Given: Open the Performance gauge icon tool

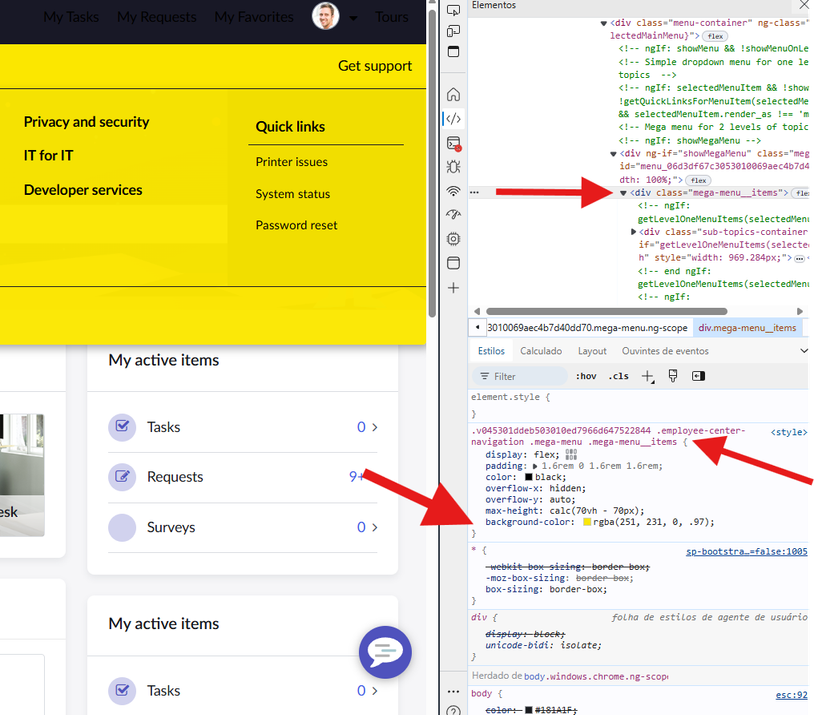Looking at the screenshot, I should click(453, 214).
